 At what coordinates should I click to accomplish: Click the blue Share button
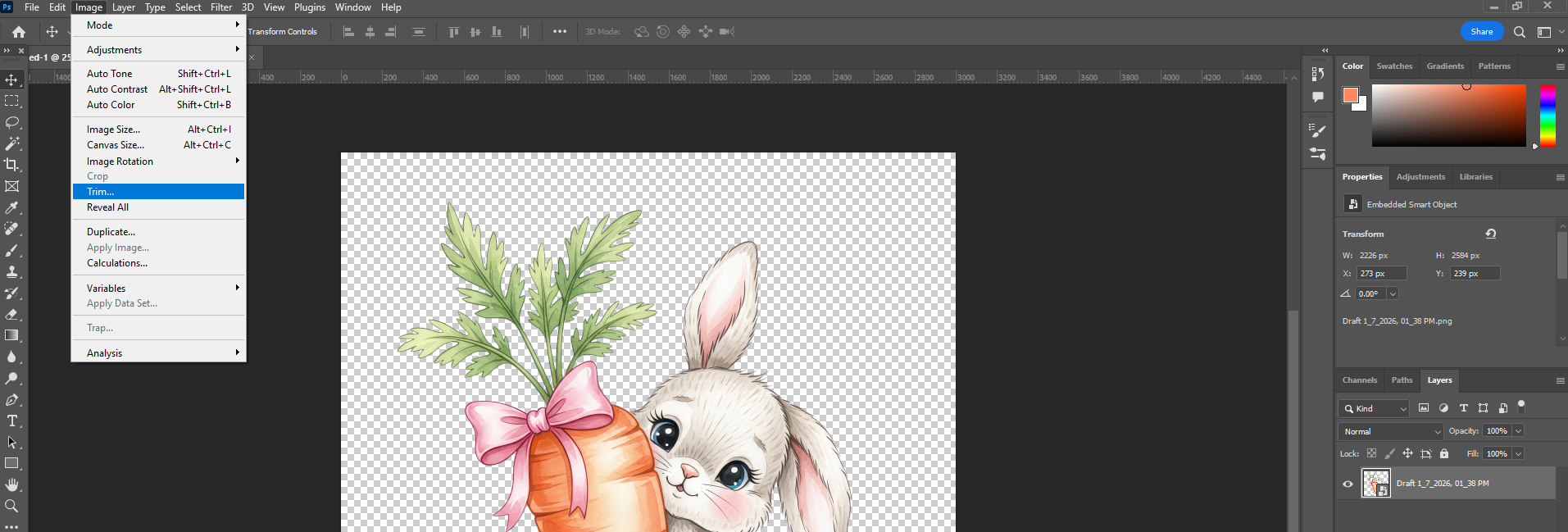[x=1481, y=31]
